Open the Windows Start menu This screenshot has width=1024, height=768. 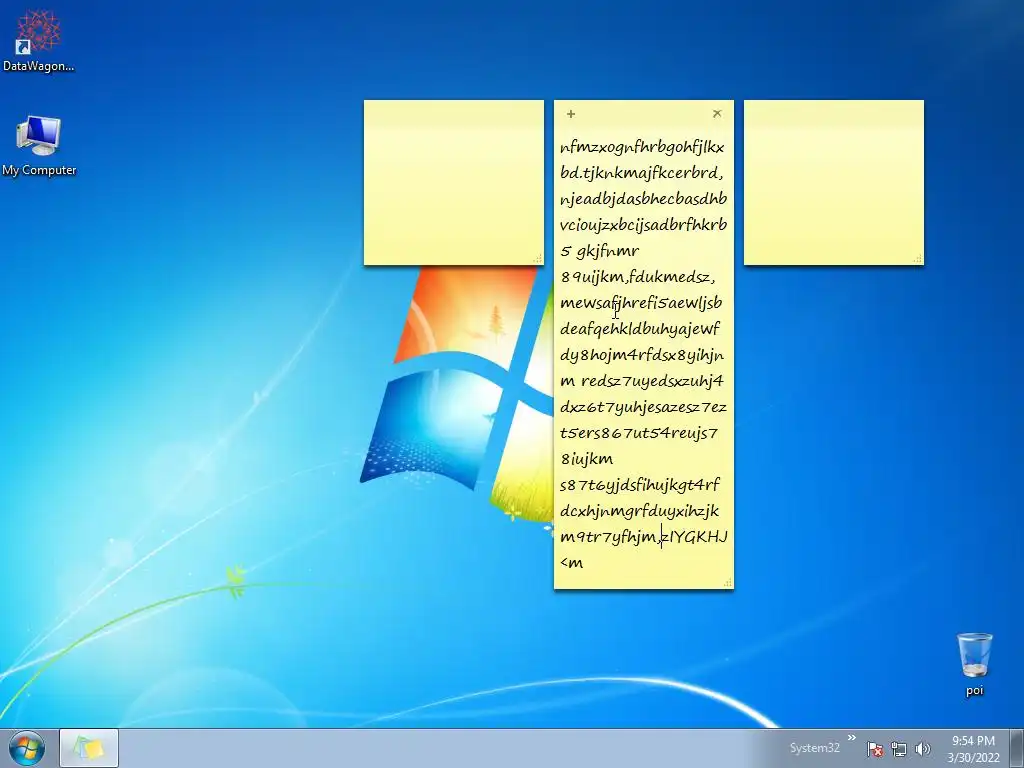tap(27, 748)
